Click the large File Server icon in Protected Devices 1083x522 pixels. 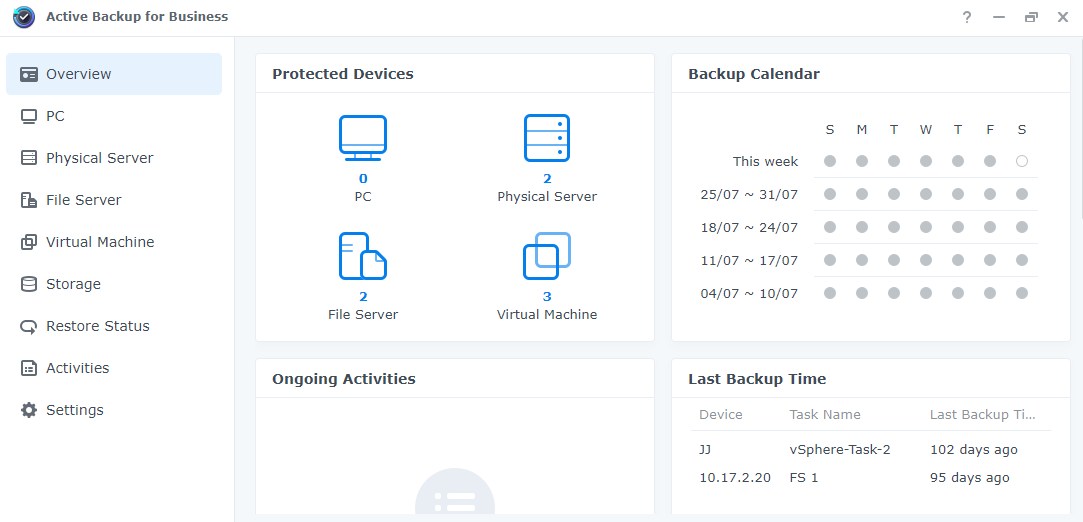coord(363,256)
